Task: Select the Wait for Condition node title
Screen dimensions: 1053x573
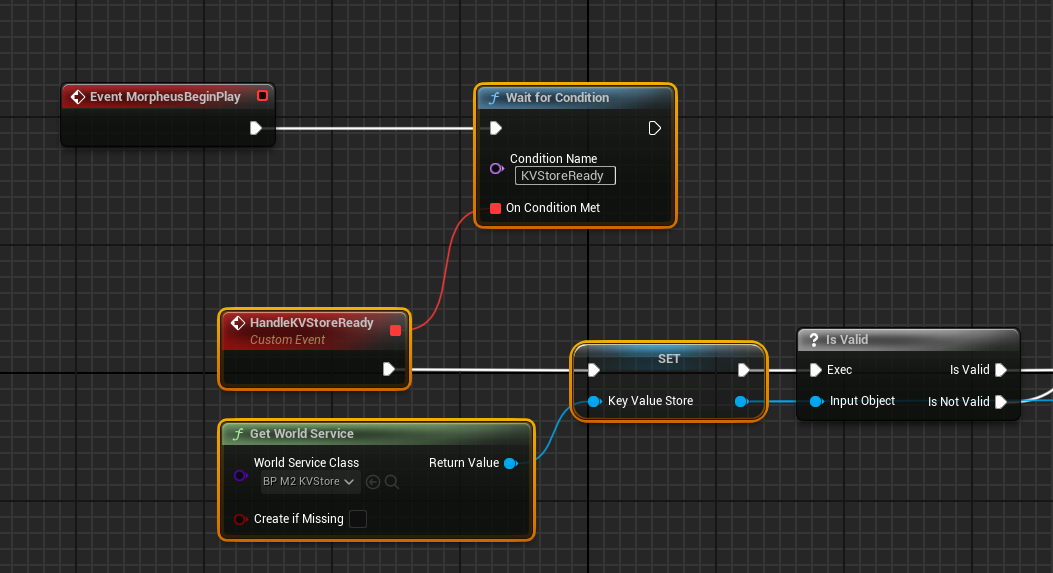Action: coord(557,97)
